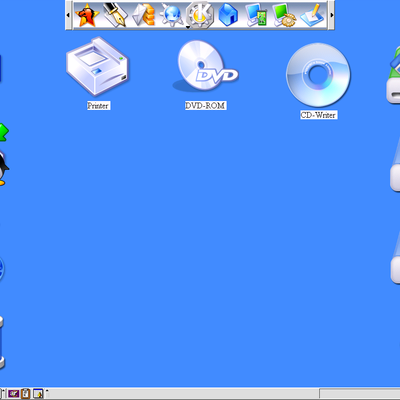Select the Printer desktop icon
The image size is (400, 400).
(x=97, y=66)
